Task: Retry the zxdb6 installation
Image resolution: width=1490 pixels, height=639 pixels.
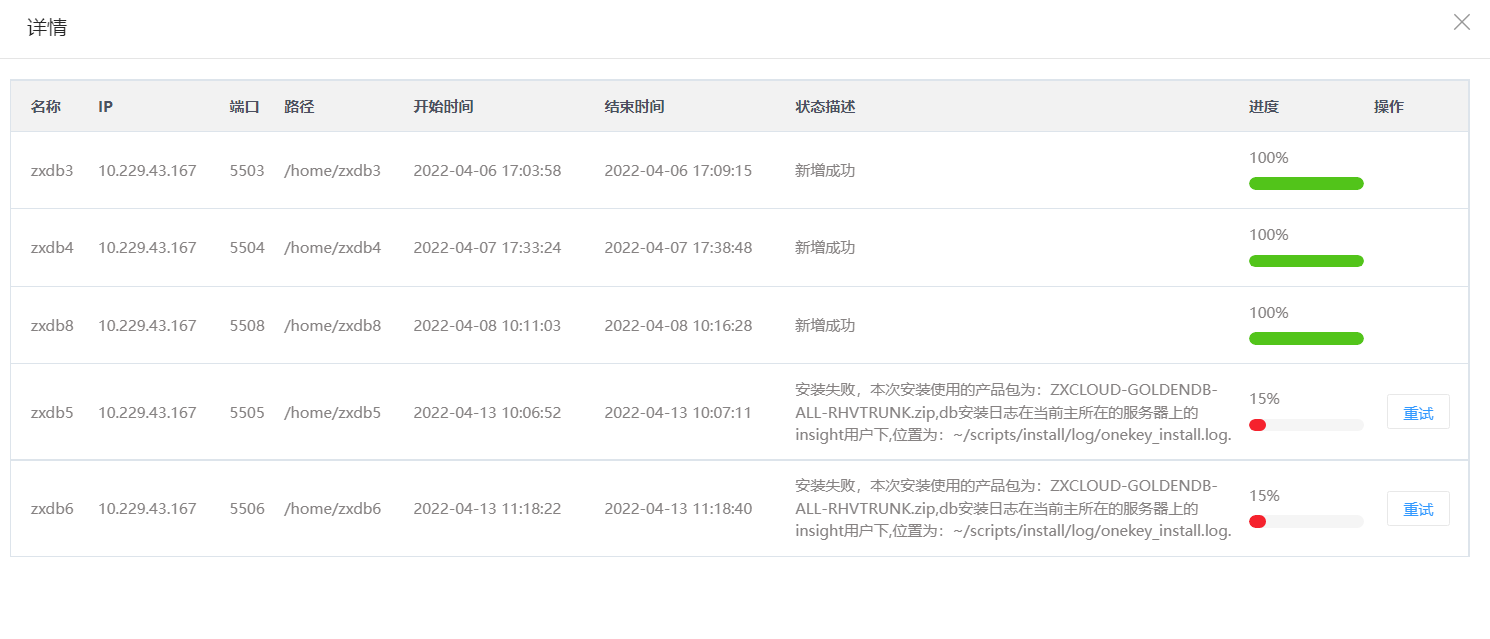Action: [x=1417, y=509]
